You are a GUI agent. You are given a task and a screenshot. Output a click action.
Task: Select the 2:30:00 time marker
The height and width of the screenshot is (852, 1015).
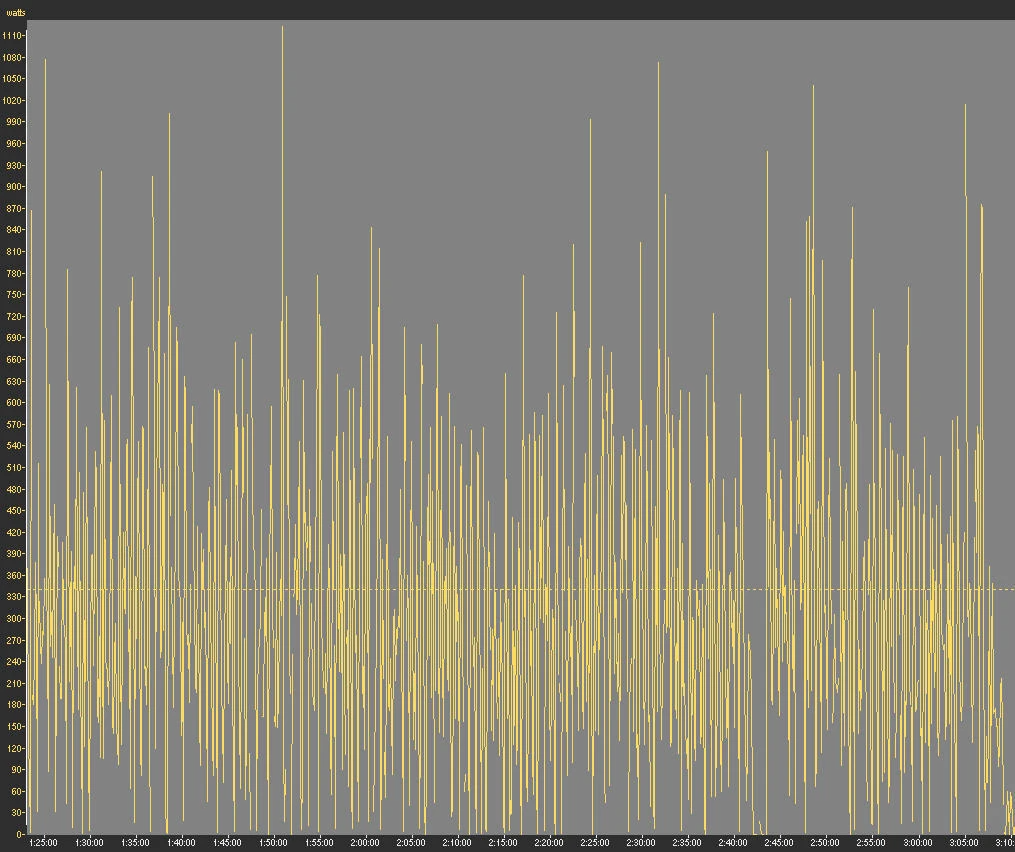point(641,843)
